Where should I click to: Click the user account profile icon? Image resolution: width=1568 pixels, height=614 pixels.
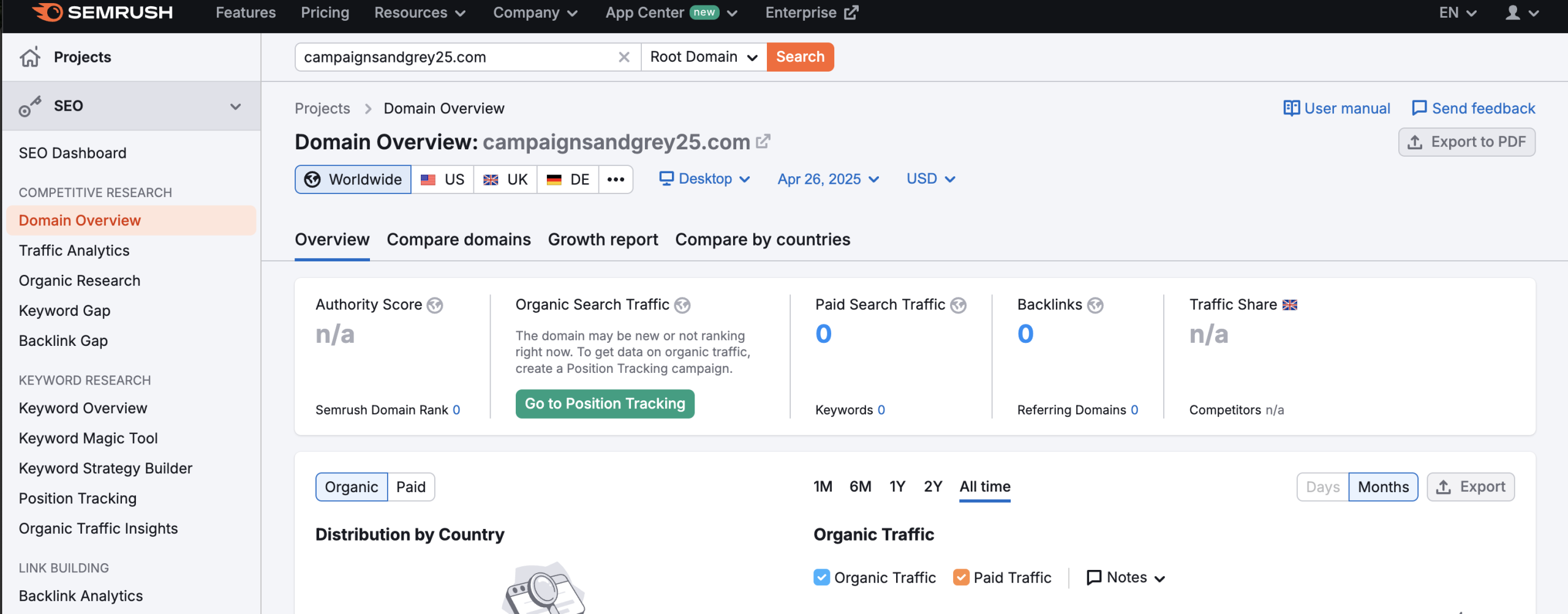coord(1513,13)
